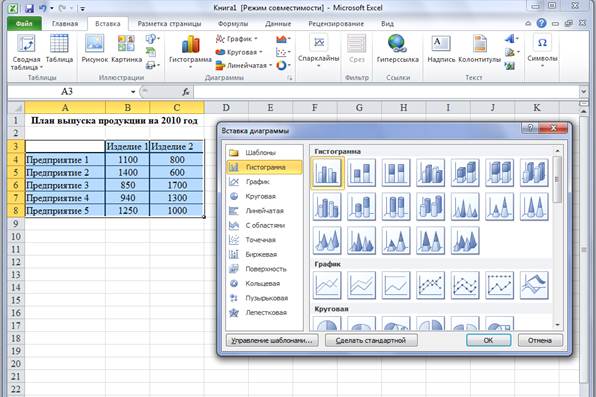Click the insert function fx icon

tap(186, 92)
